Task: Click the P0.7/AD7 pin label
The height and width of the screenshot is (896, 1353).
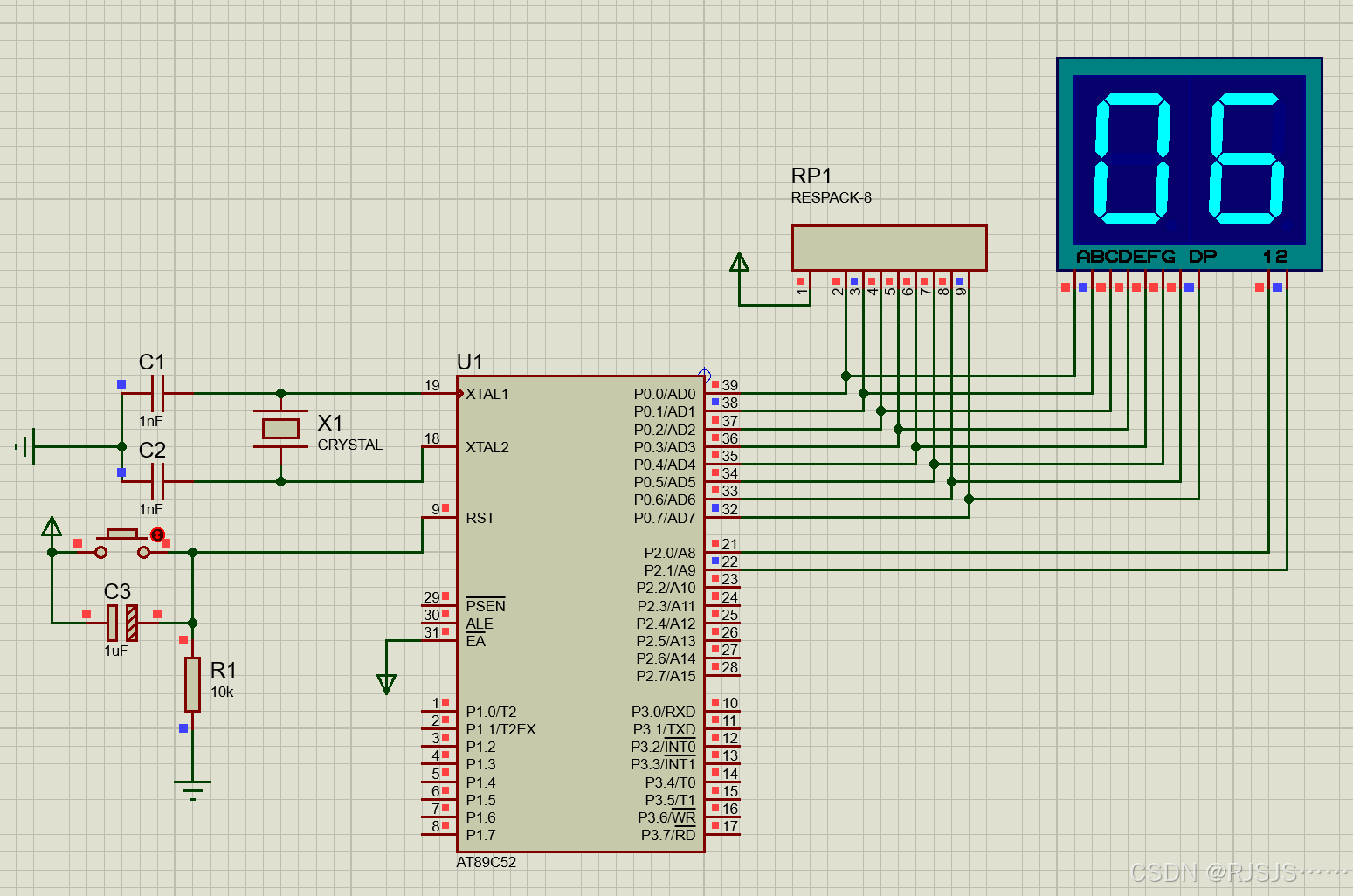Action: coord(665,518)
